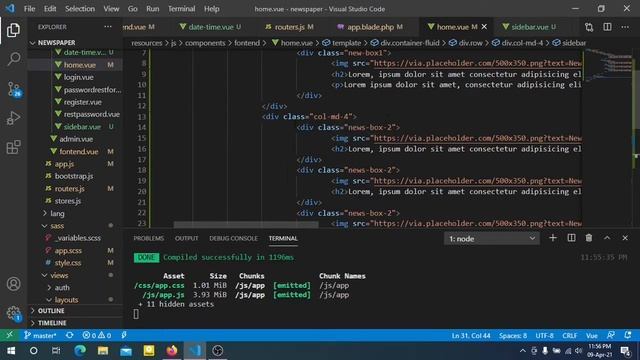Close the home.vue tab
Screen dimensions: 640x360
coord(484,27)
